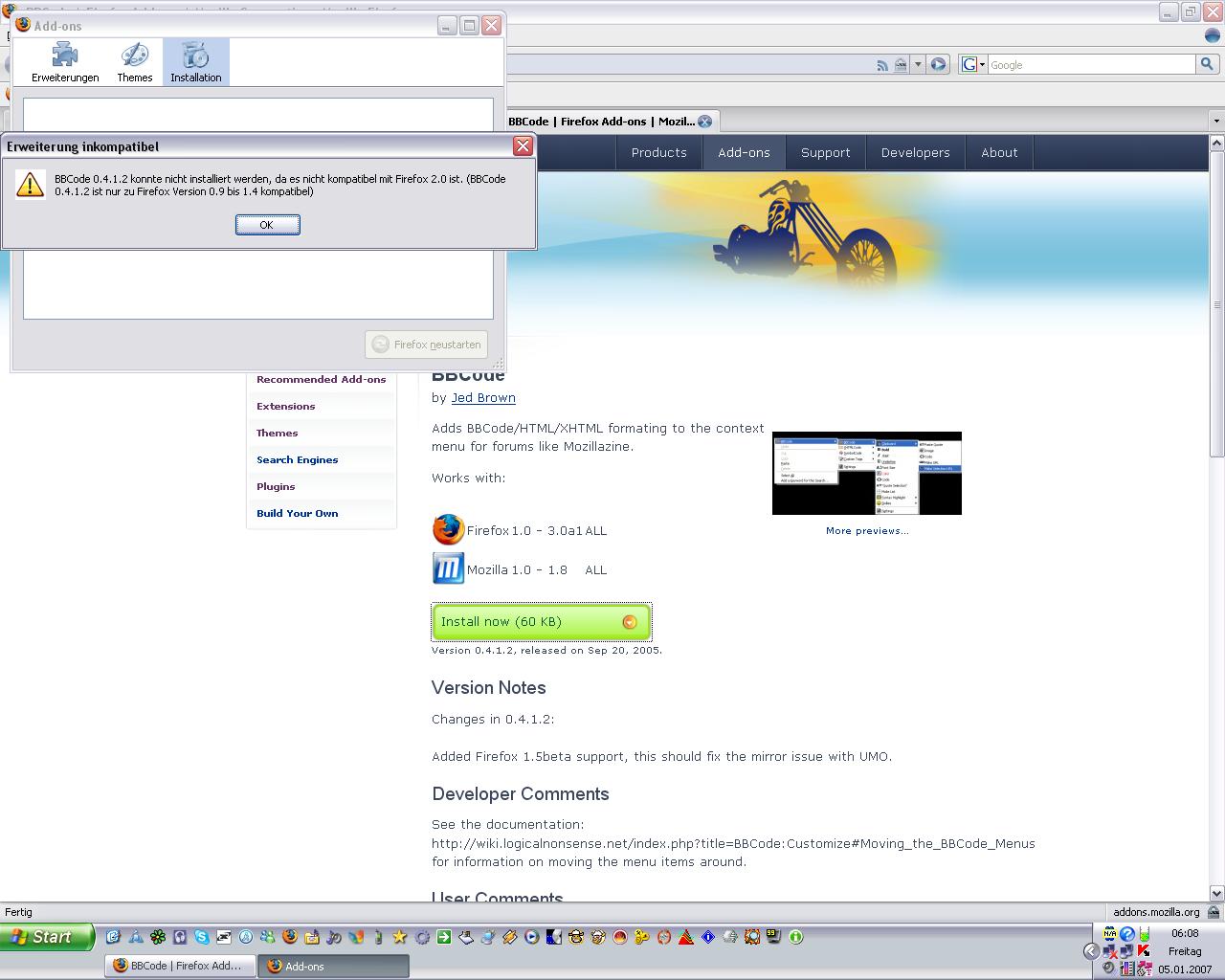This screenshot has height=980, width=1225.
Task: Open the Products navigation item
Action: point(659,152)
